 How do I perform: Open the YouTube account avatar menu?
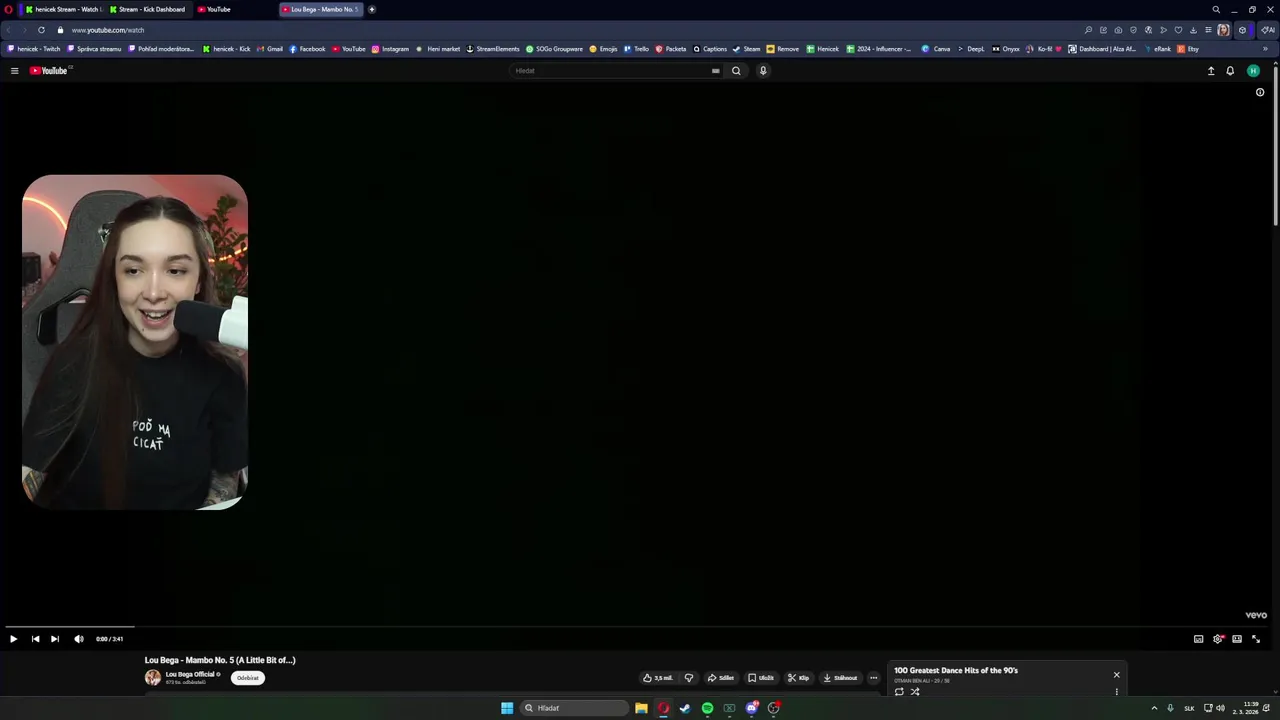(1253, 71)
